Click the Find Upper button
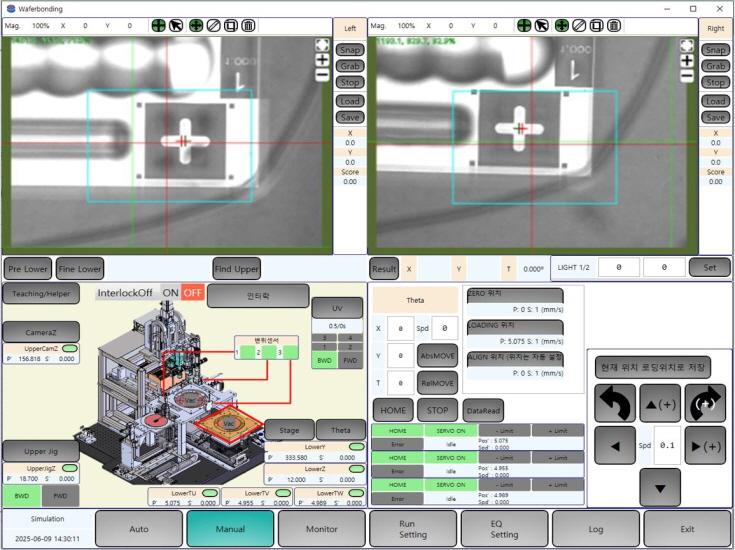Viewport: 735px width, 550px height. point(236,268)
